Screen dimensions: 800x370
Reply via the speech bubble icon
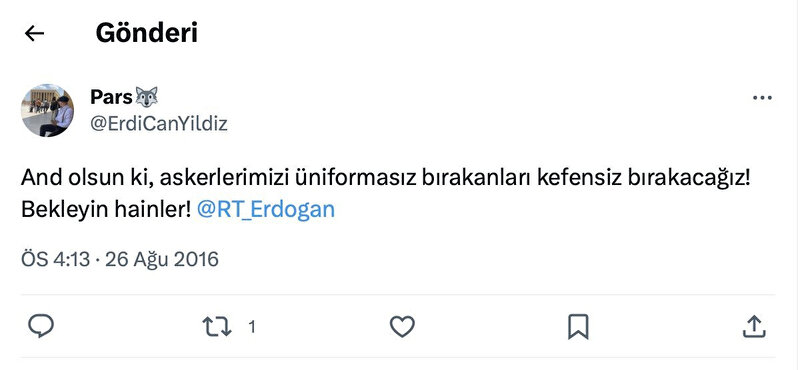point(41,327)
